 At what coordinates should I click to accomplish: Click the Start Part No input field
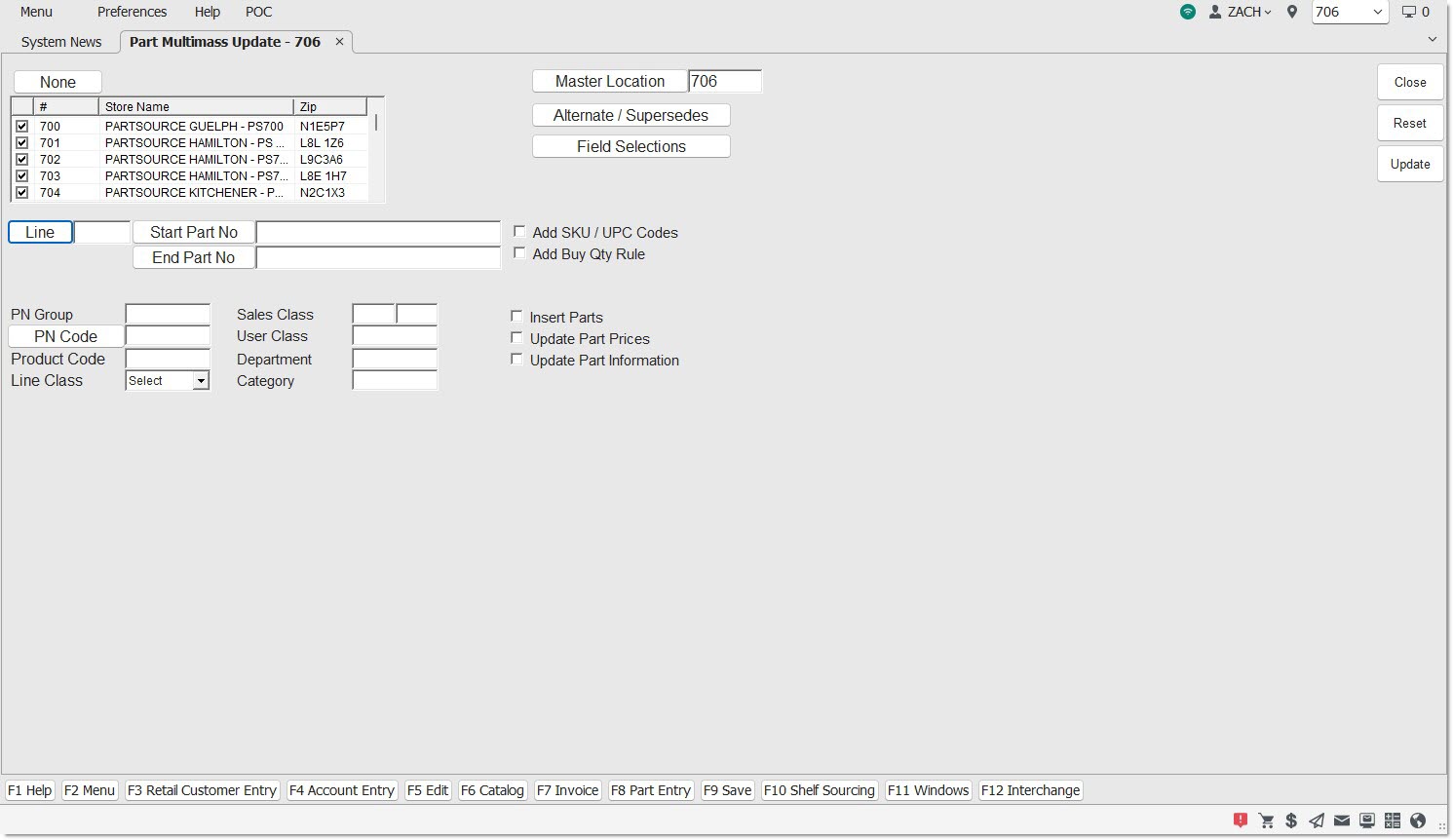(378, 233)
